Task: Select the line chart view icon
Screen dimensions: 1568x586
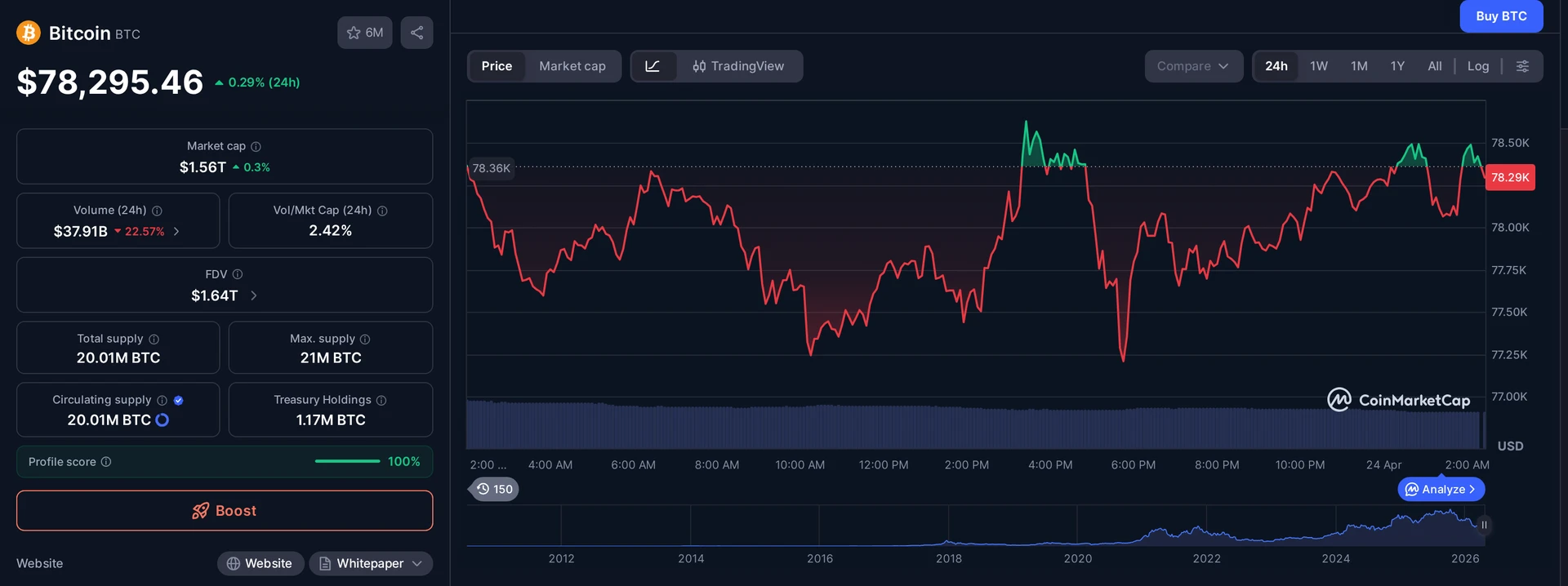Action: pos(653,66)
